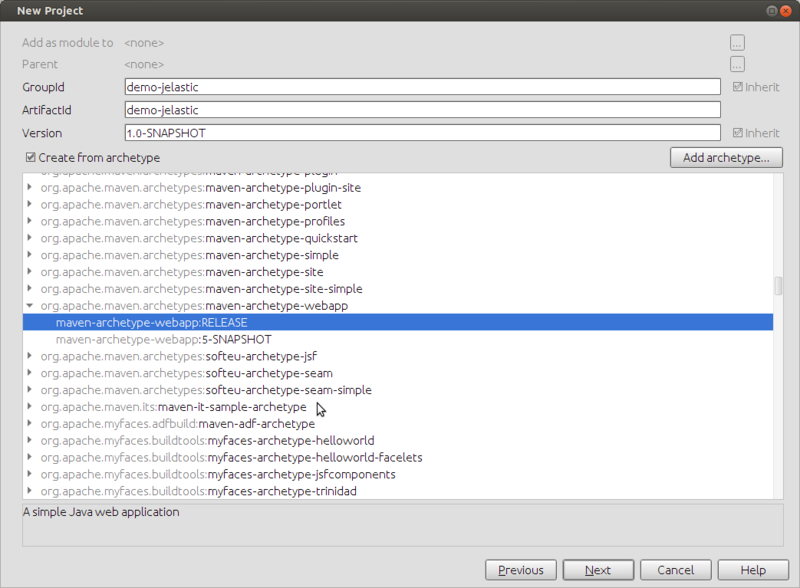Image resolution: width=800 pixels, height=588 pixels.
Task: Select maven-archetype-webapp:RELEASE entry
Action: click(398, 322)
